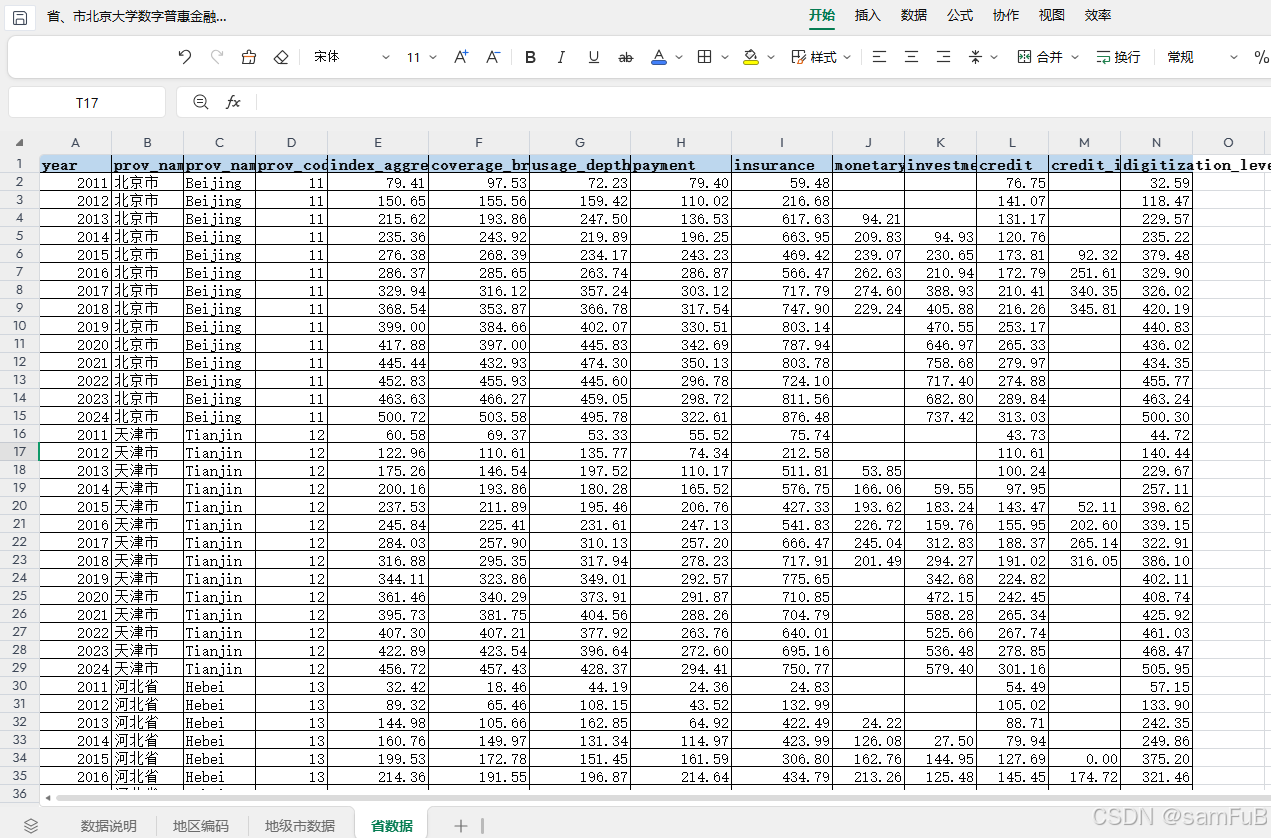Click the sheet list layers icon
The height and width of the screenshot is (838, 1271).
(31, 825)
